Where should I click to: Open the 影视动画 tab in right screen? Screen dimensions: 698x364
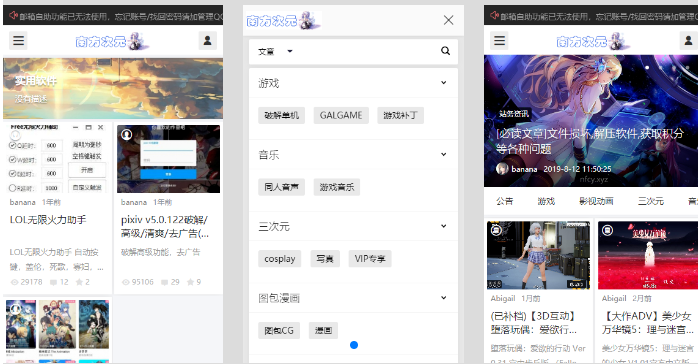[x=596, y=201]
